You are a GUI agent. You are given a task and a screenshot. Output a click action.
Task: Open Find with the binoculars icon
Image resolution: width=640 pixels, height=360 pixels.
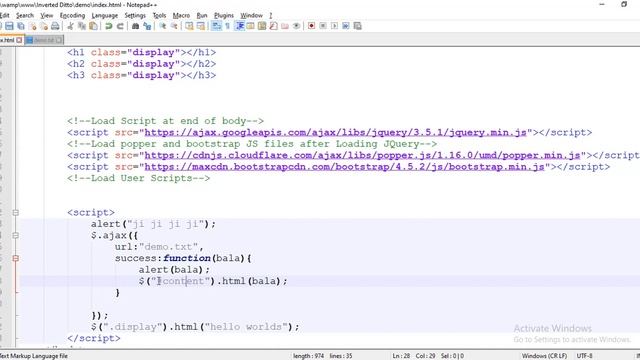136,26
